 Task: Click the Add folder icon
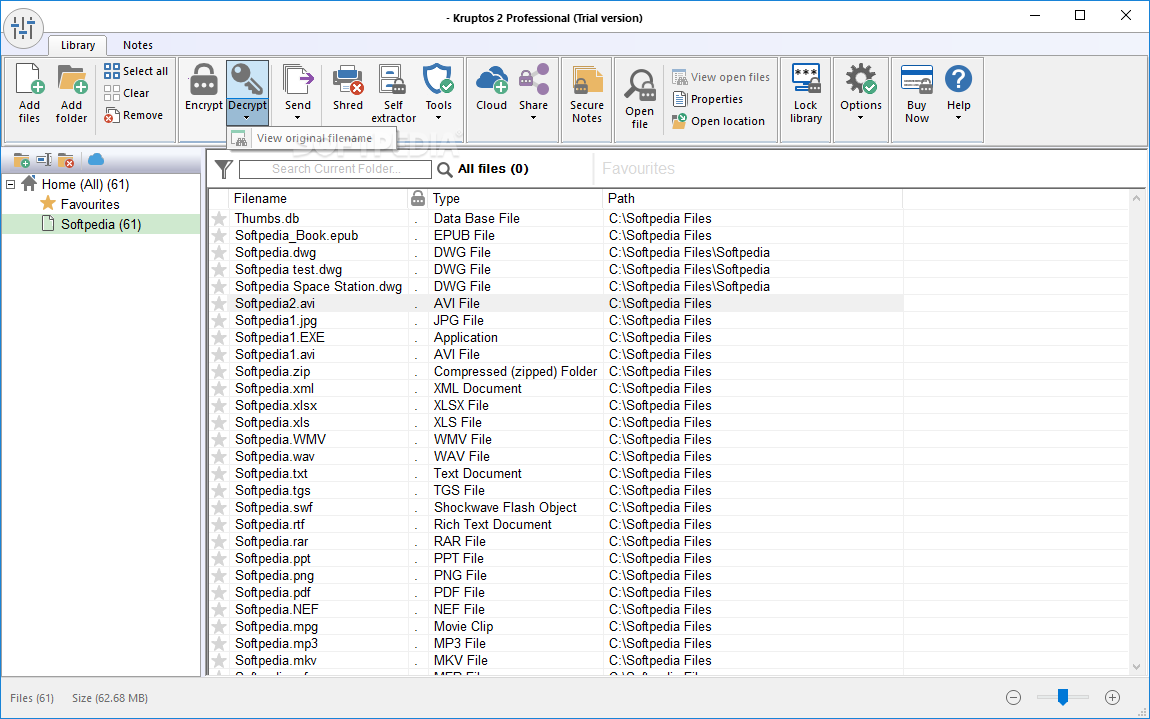point(72,79)
